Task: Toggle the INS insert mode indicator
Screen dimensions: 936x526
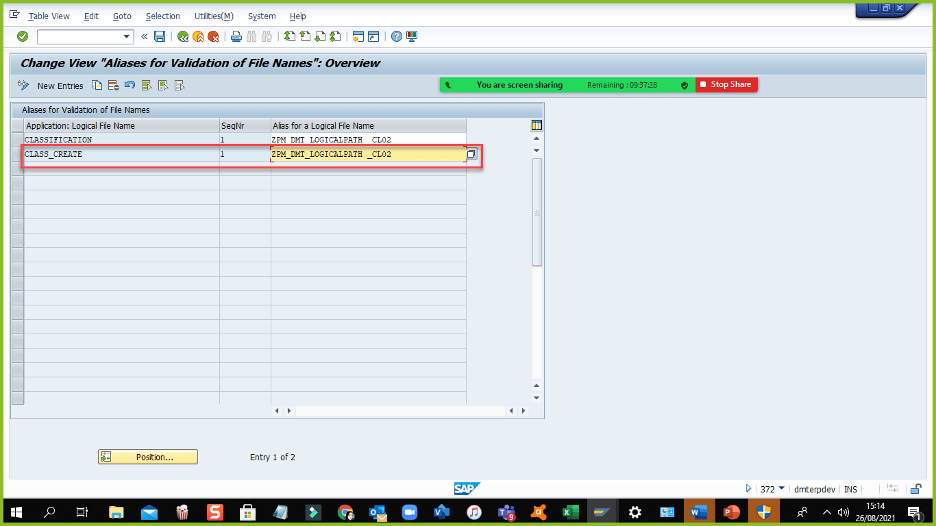Action: coord(850,489)
